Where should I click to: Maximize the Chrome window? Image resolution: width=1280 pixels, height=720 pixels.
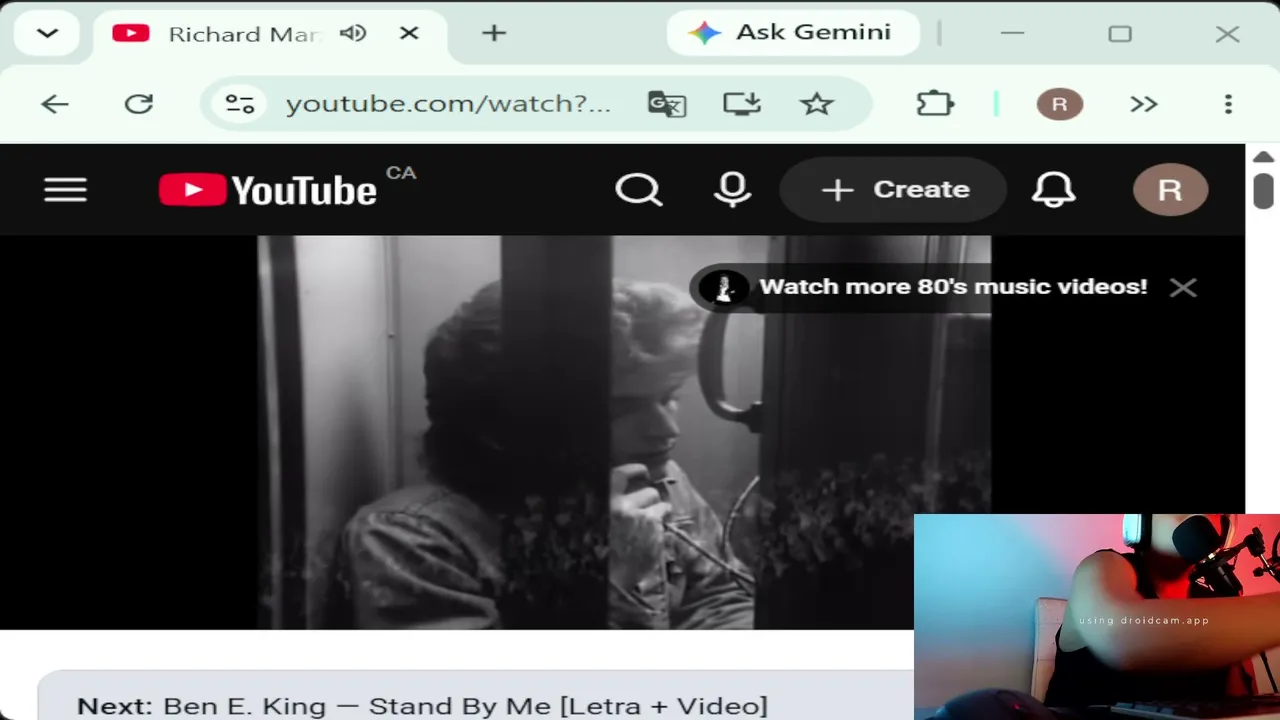point(1120,33)
